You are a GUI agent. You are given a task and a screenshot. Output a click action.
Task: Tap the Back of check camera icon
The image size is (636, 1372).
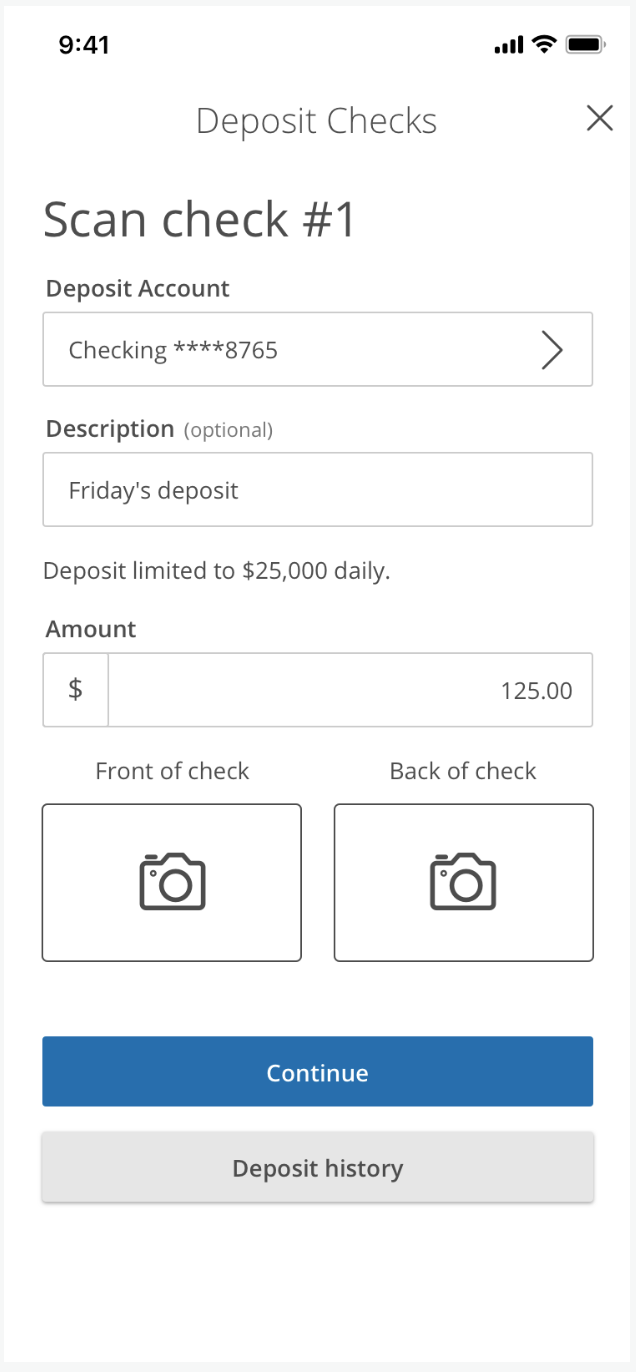[x=463, y=881]
